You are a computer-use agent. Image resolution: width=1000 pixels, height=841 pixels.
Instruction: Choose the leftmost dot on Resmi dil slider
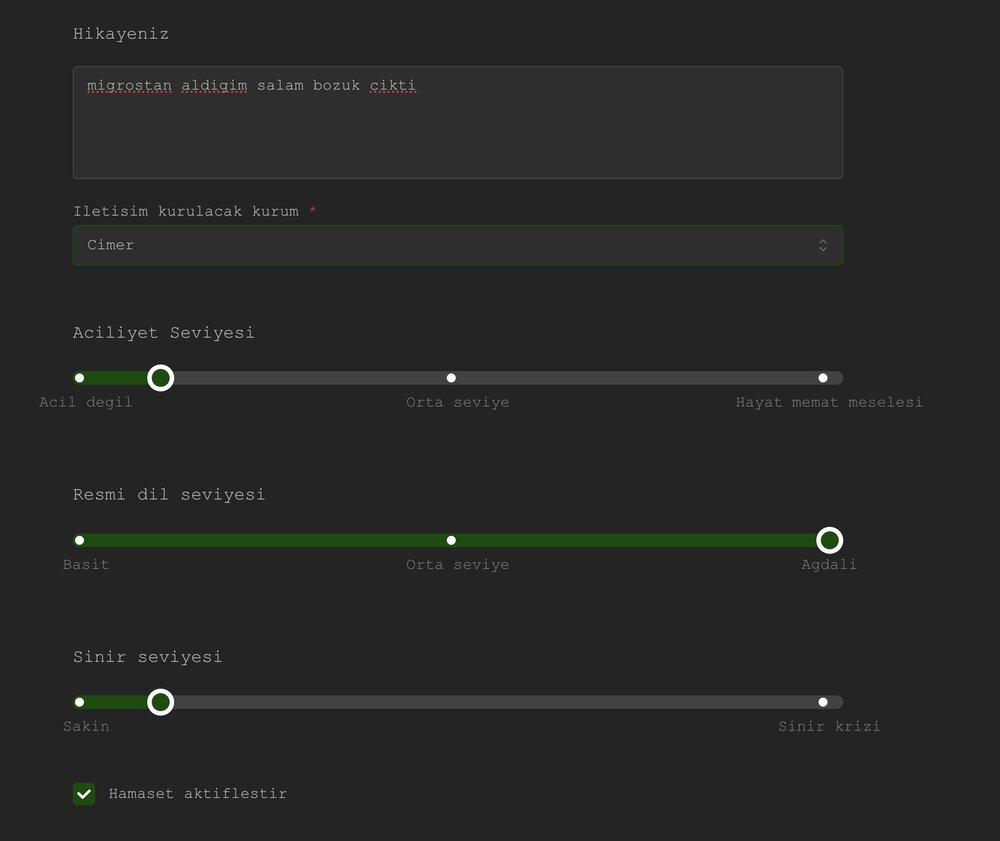tap(80, 540)
